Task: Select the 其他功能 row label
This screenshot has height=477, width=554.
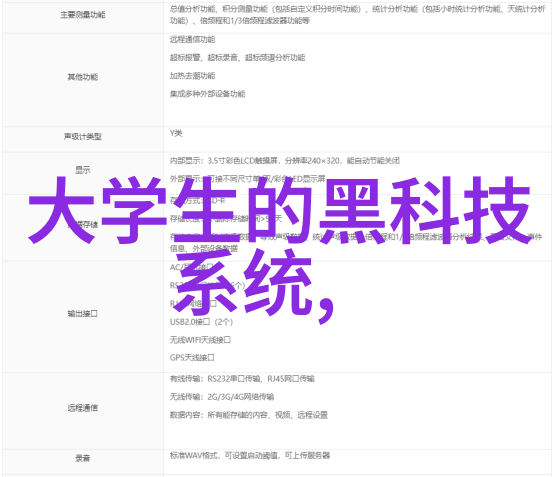Action: tap(83, 77)
